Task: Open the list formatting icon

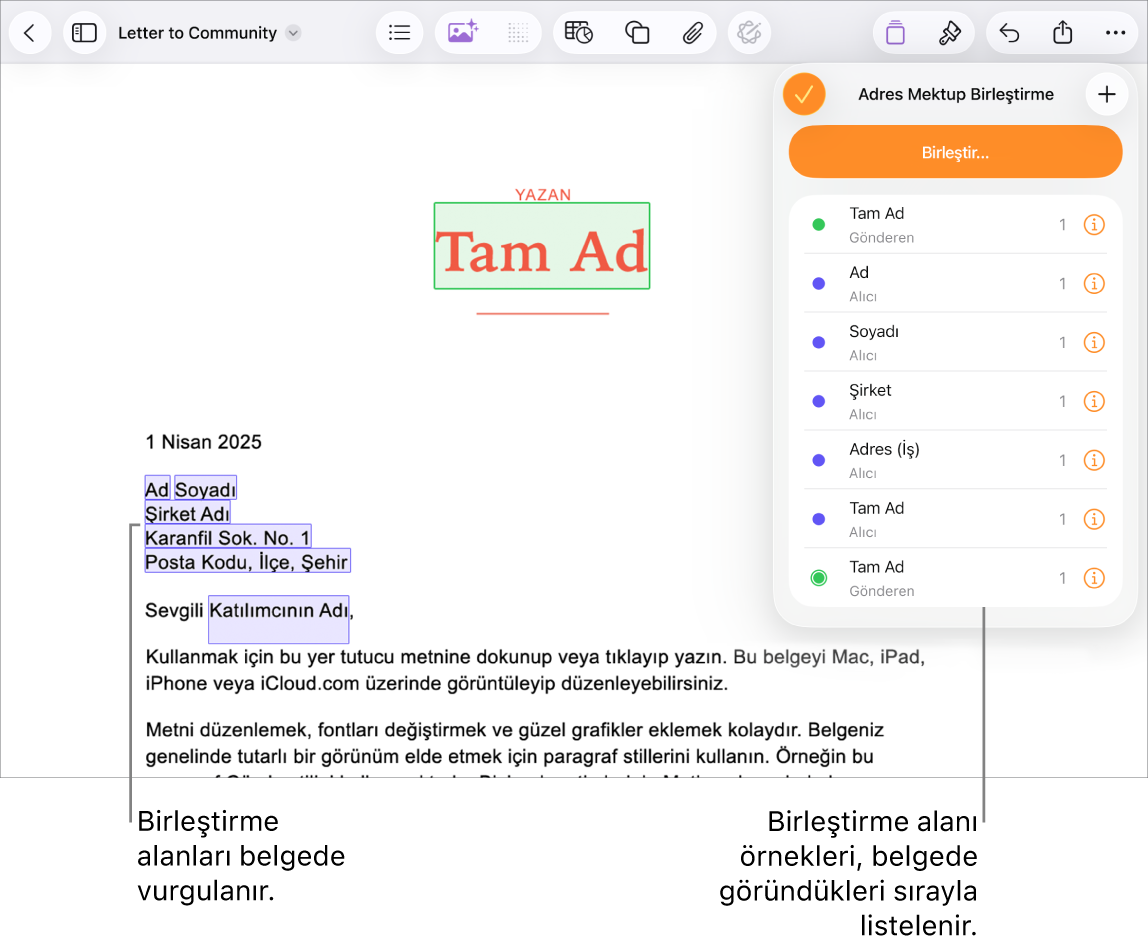Action: click(x=399, y=33)
